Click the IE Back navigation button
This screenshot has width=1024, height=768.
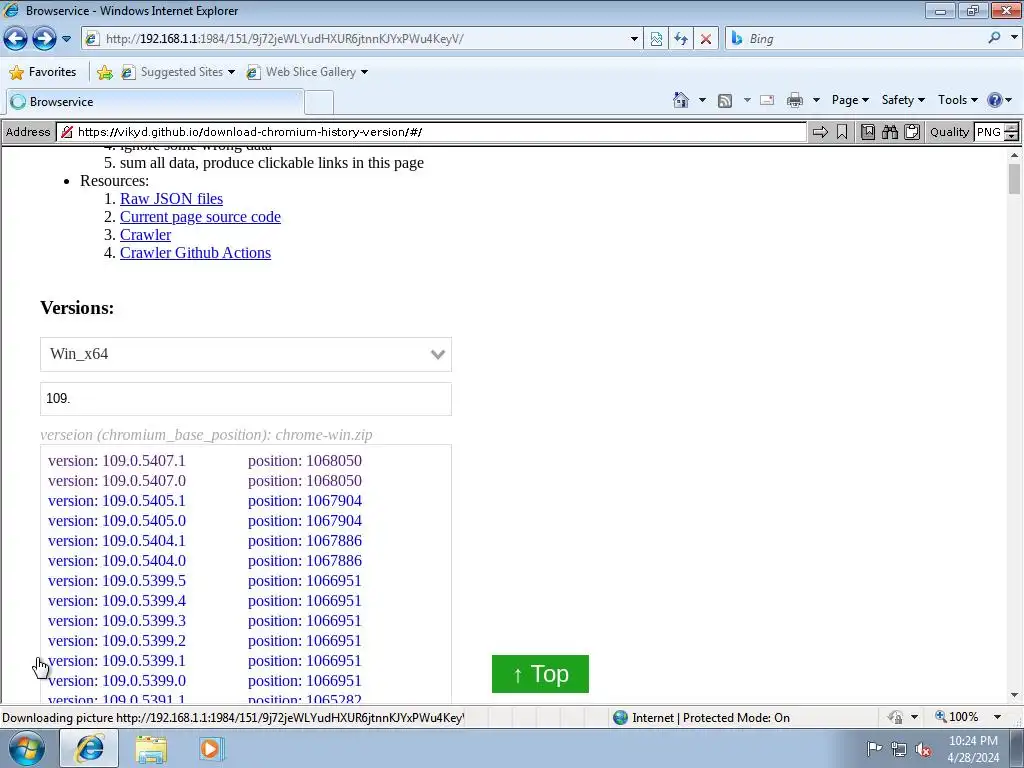coord(16,39)
